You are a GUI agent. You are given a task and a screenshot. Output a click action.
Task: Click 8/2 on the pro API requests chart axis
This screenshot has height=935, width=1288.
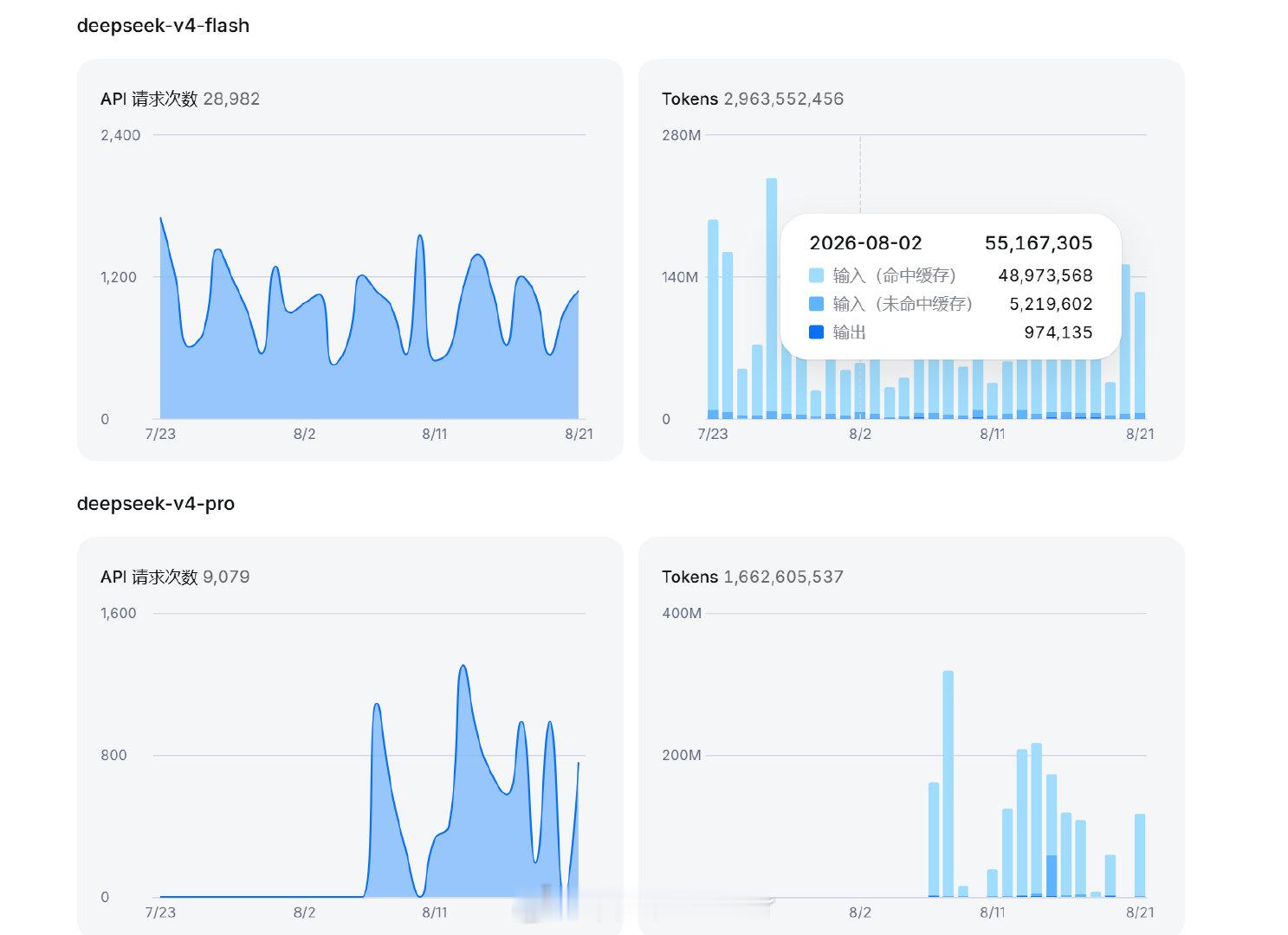304,912
